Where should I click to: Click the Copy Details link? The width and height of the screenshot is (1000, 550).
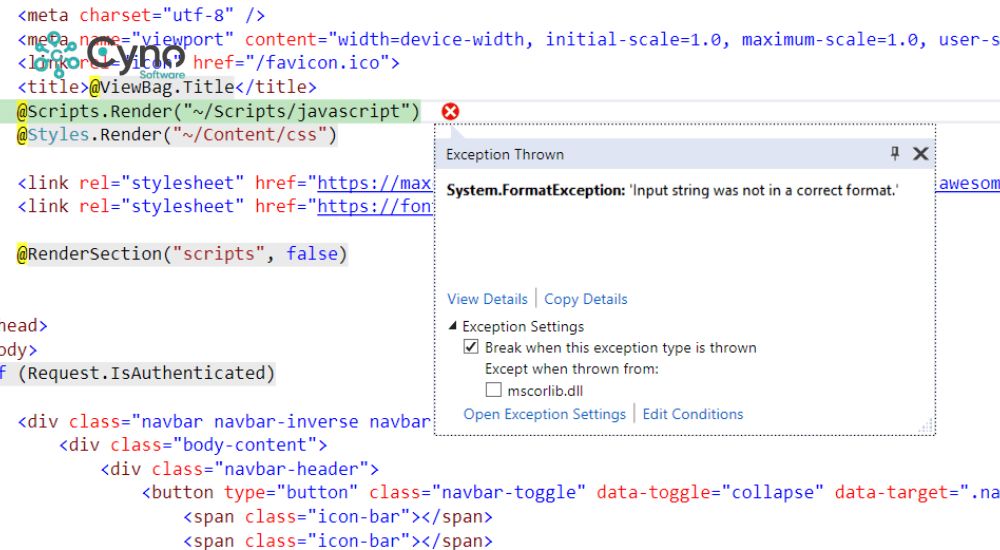[586, 299]
